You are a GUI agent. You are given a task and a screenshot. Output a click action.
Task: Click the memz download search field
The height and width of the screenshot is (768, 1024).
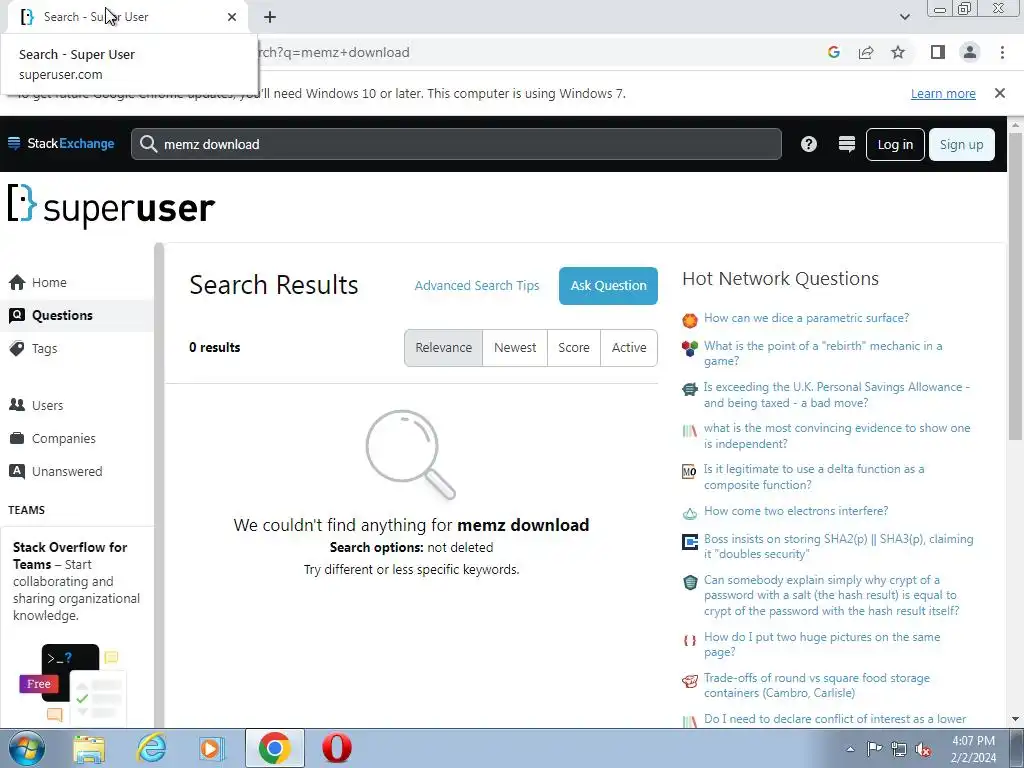coord(456,144)
